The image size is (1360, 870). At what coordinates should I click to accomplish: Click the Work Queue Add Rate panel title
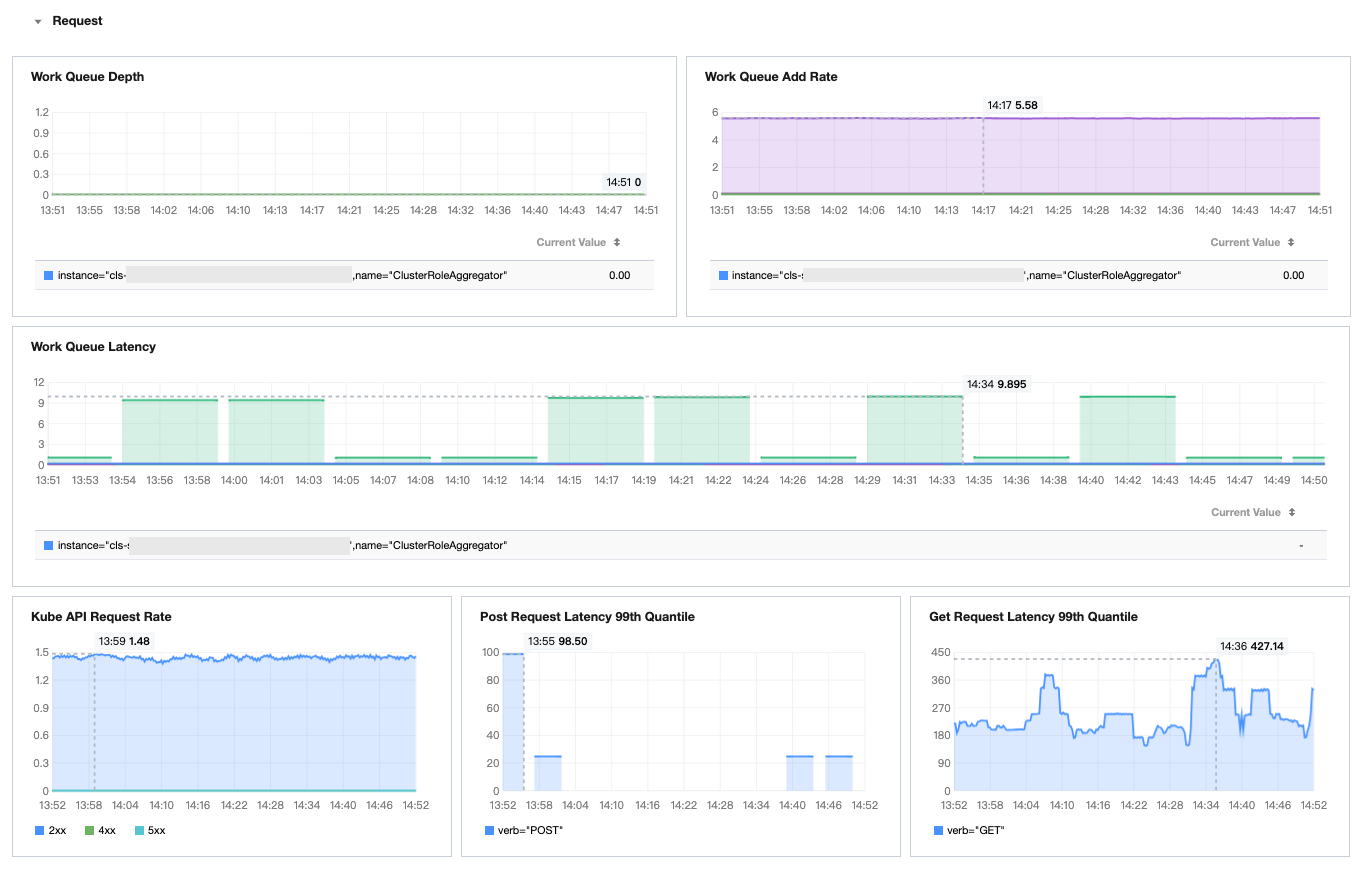[x=771, y=77]
